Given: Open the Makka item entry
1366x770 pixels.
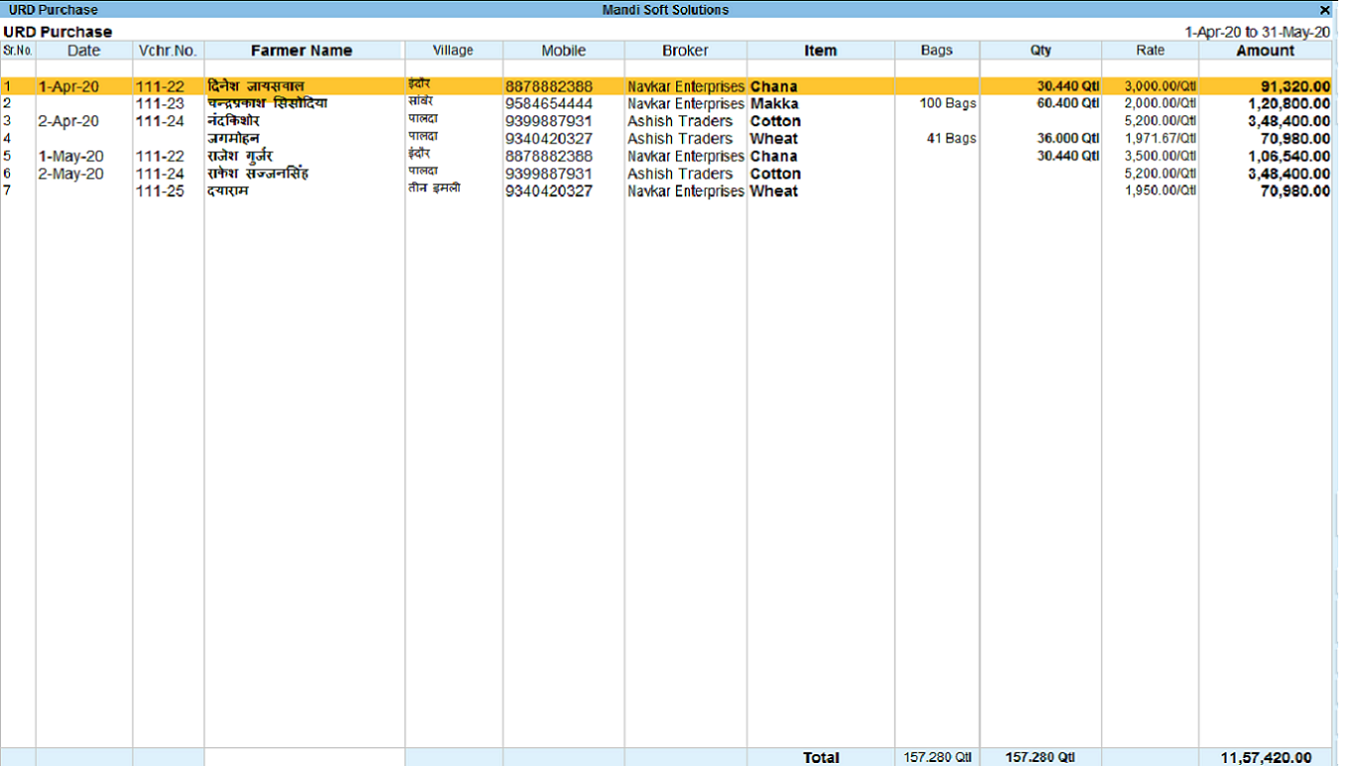Looking at the screenshot, I should point(774,104).
